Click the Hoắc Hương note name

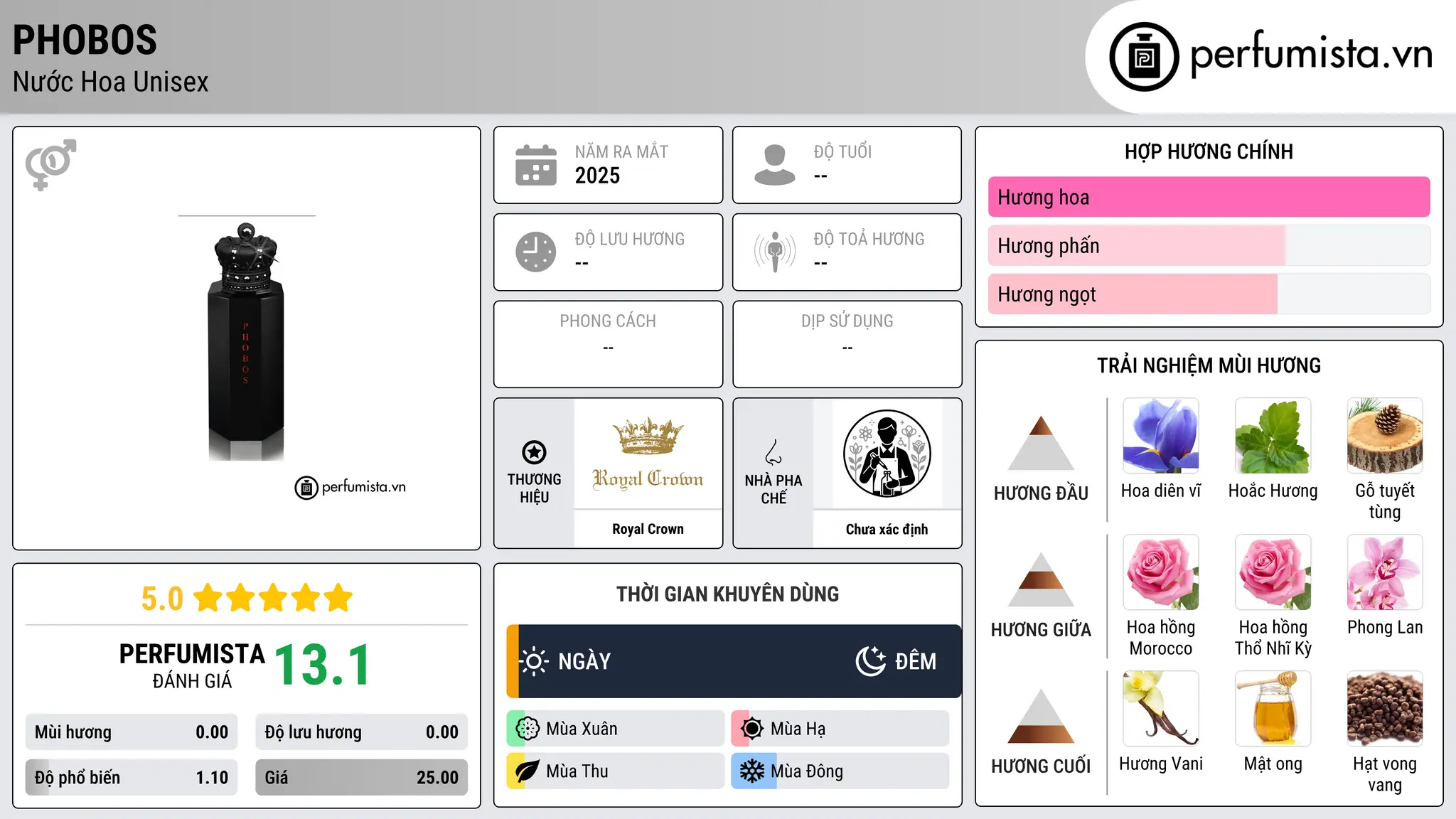1273,491
